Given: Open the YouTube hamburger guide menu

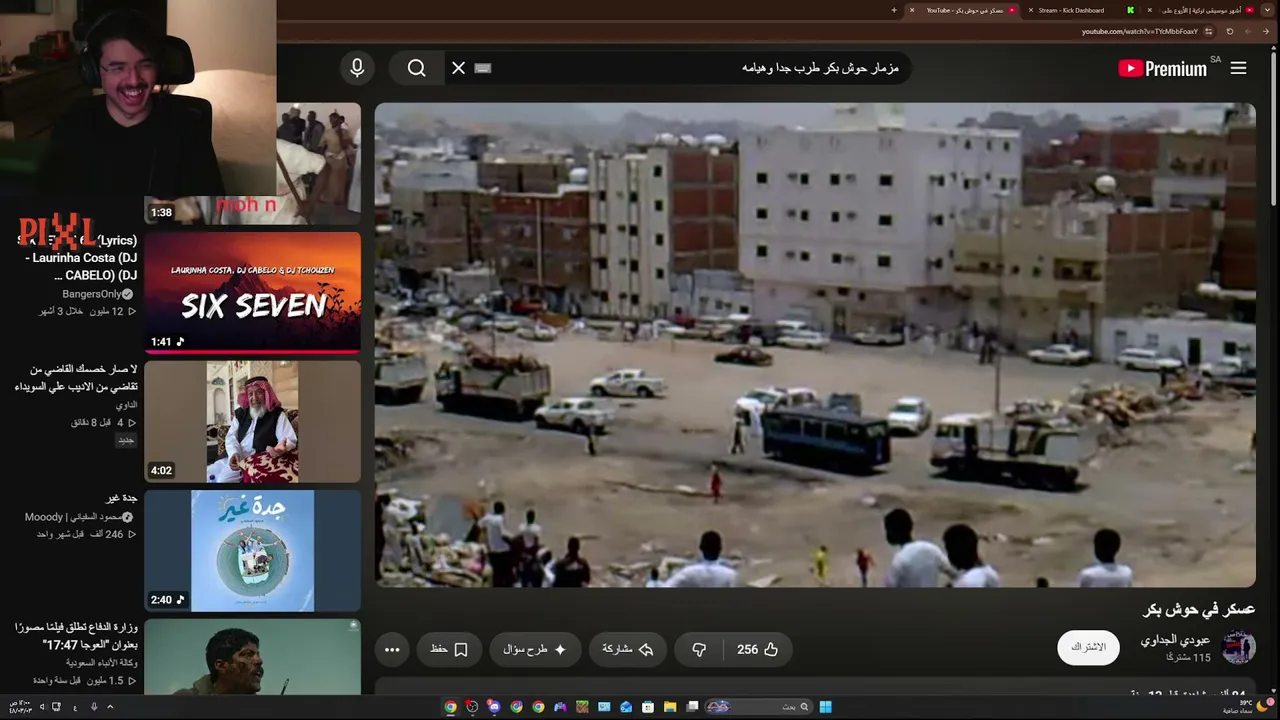Looking at the screenshot, I should (x=1238, y=68).
